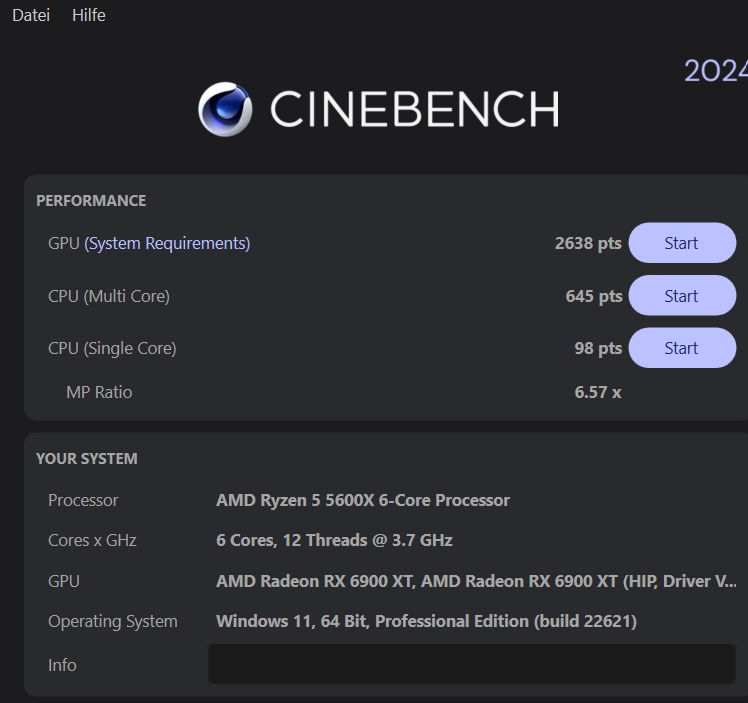Click the Operating System label
Image resolution: width=748 pixels, height=703 pixels.
pyautogui.click(x=113, y=621)
